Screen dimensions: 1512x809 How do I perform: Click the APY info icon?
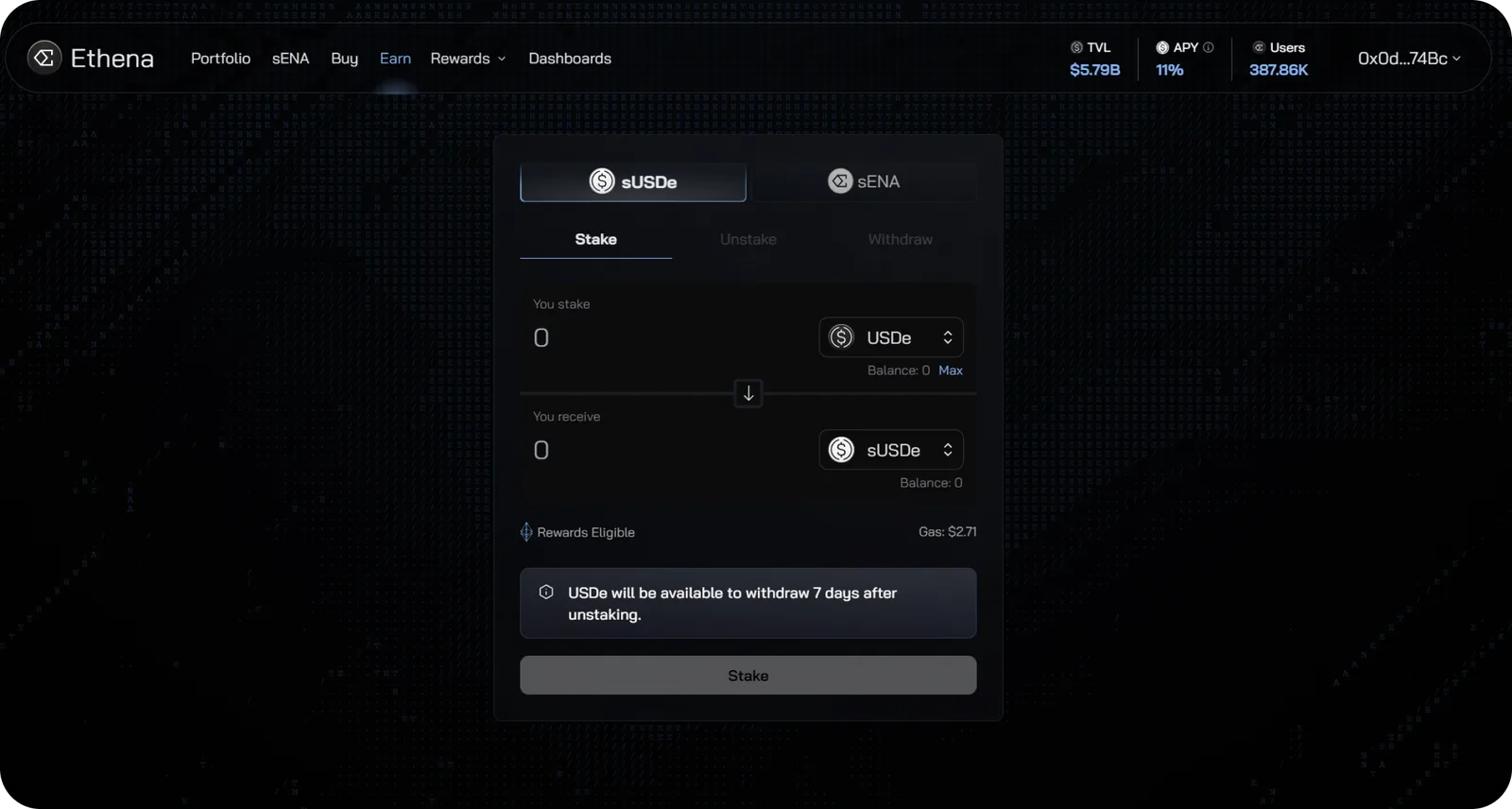point(1208,47)
